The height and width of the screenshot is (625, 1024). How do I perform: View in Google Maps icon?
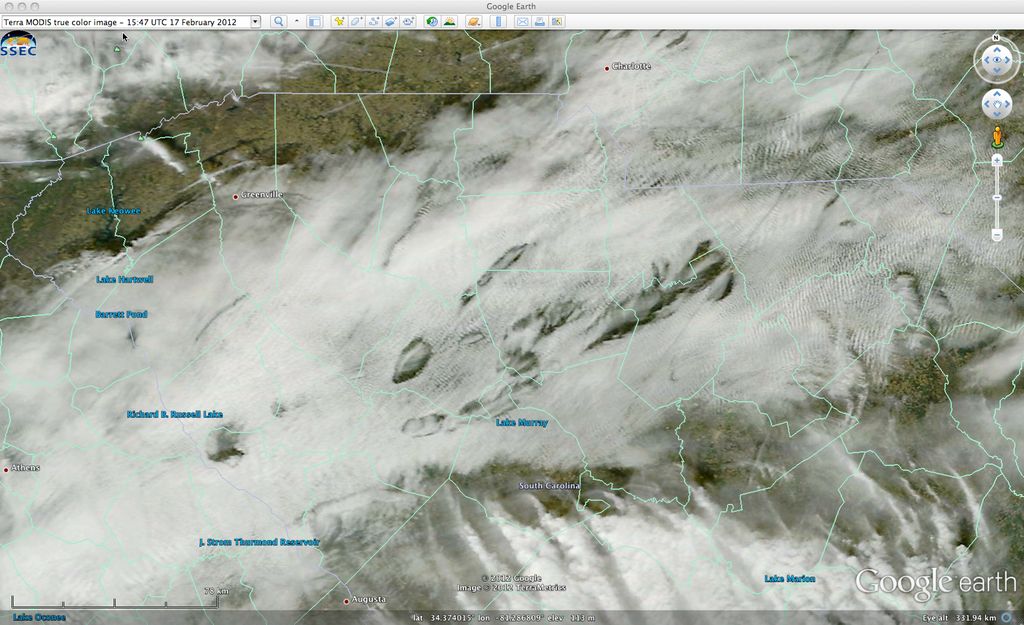click(557, 22)
